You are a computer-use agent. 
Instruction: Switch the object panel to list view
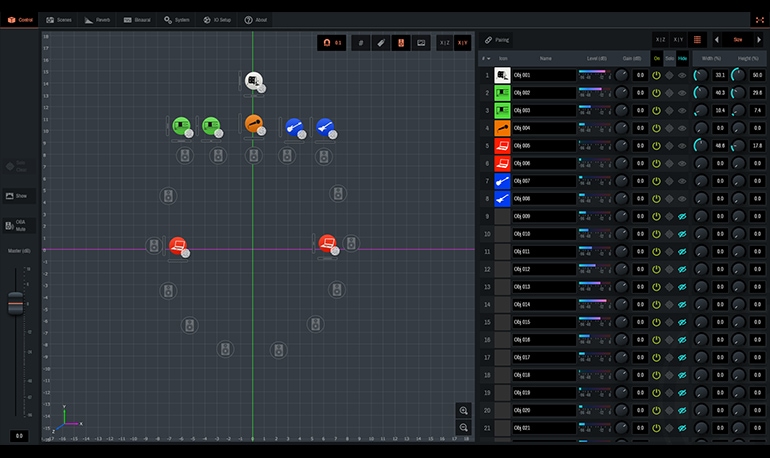coord(697,40)
